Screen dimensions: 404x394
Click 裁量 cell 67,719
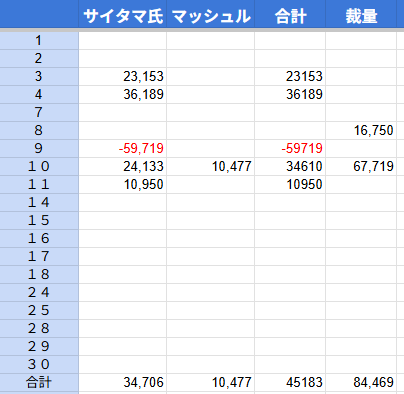pyautogui.click(x=361, y=167)
